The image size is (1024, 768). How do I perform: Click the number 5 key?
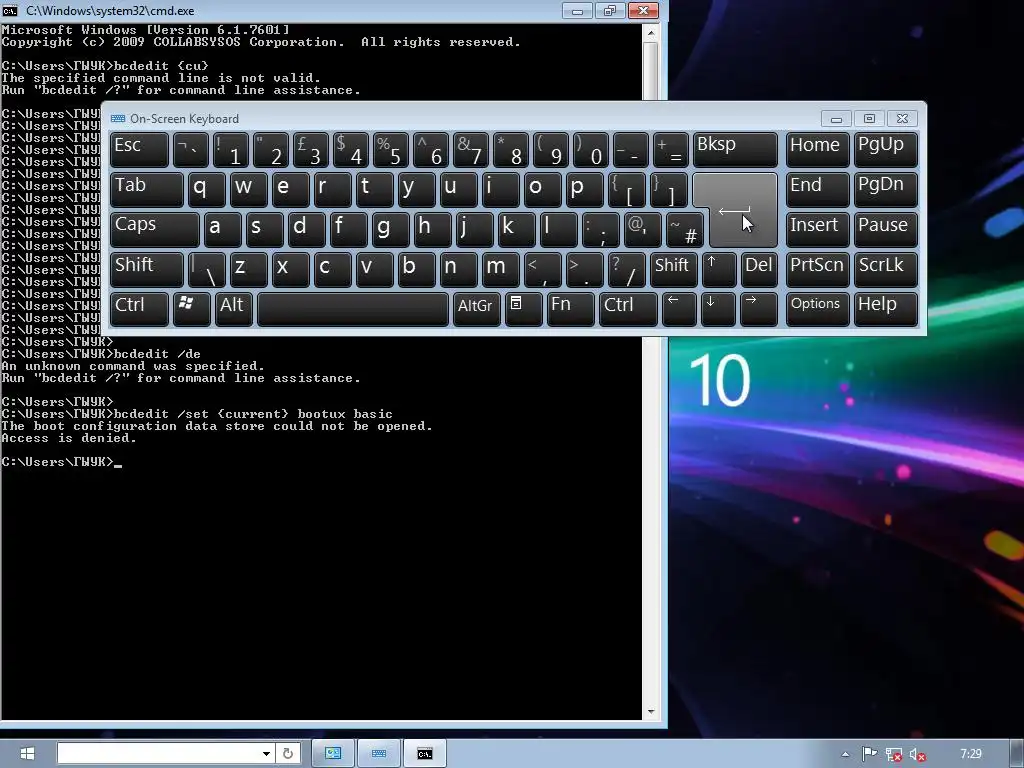[x=391, y=150]
